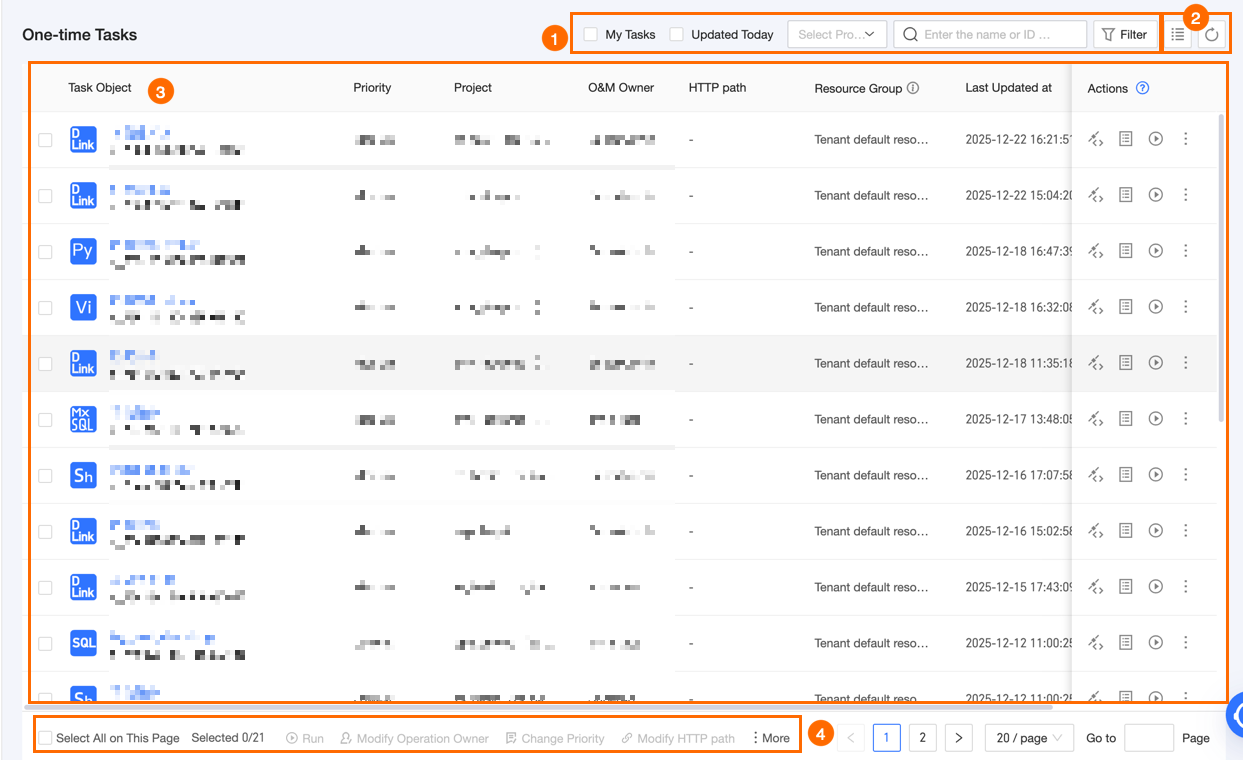
Task: Open code editor for task updated 2025-12-22 16:21
Action: click(x=1096, y=139)
